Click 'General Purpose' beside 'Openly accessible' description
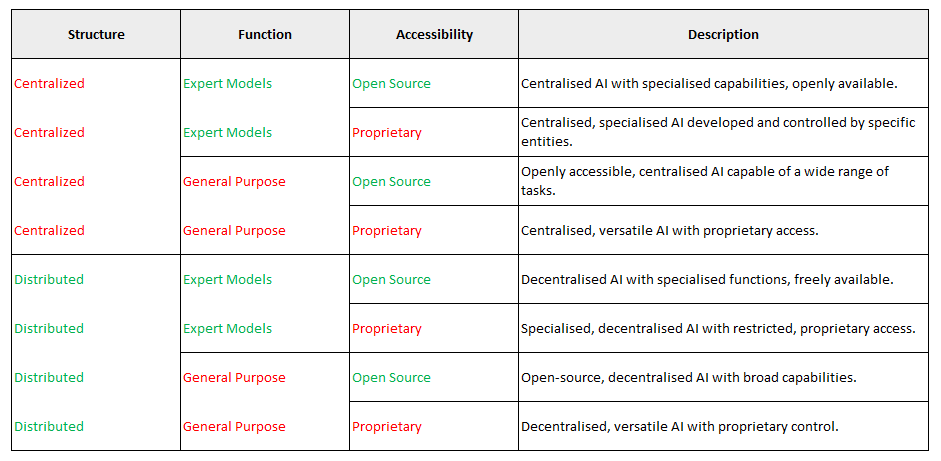 tap(234, 182)
